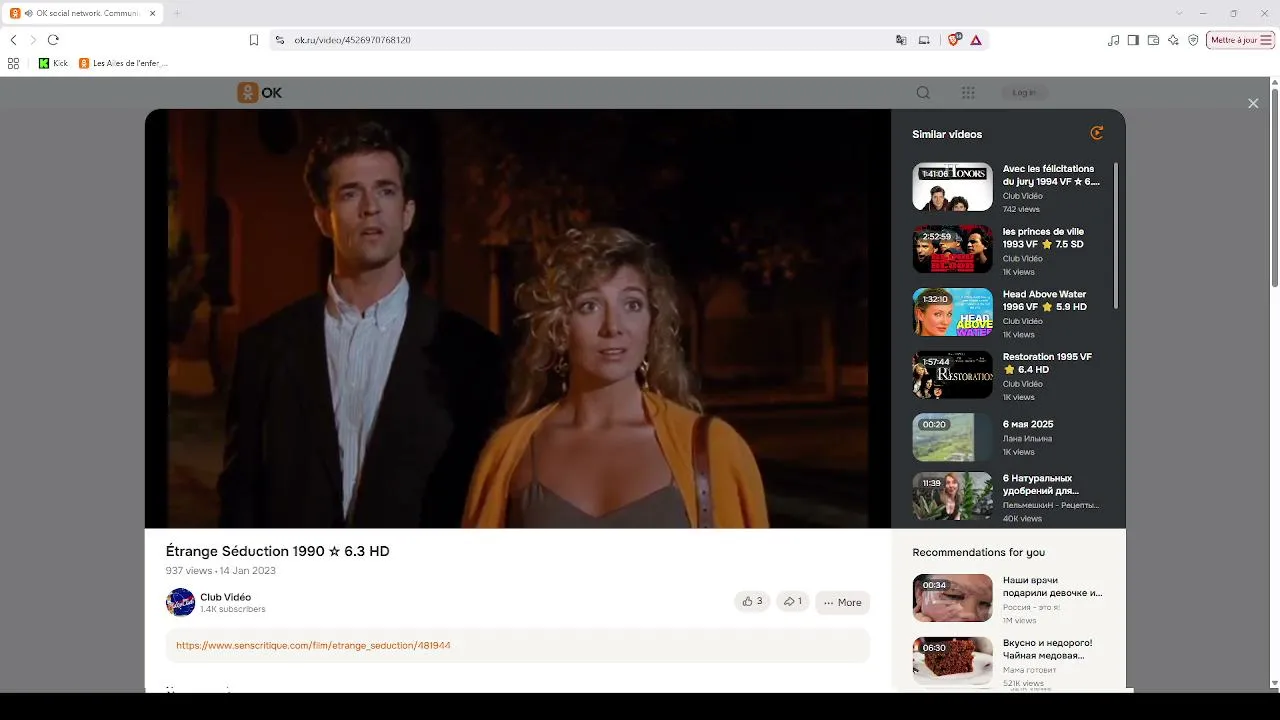Click the cast or install icon in the address bar
This screenshot has height=720, width=1280.
pyautogui.click(x=924, y=40)
